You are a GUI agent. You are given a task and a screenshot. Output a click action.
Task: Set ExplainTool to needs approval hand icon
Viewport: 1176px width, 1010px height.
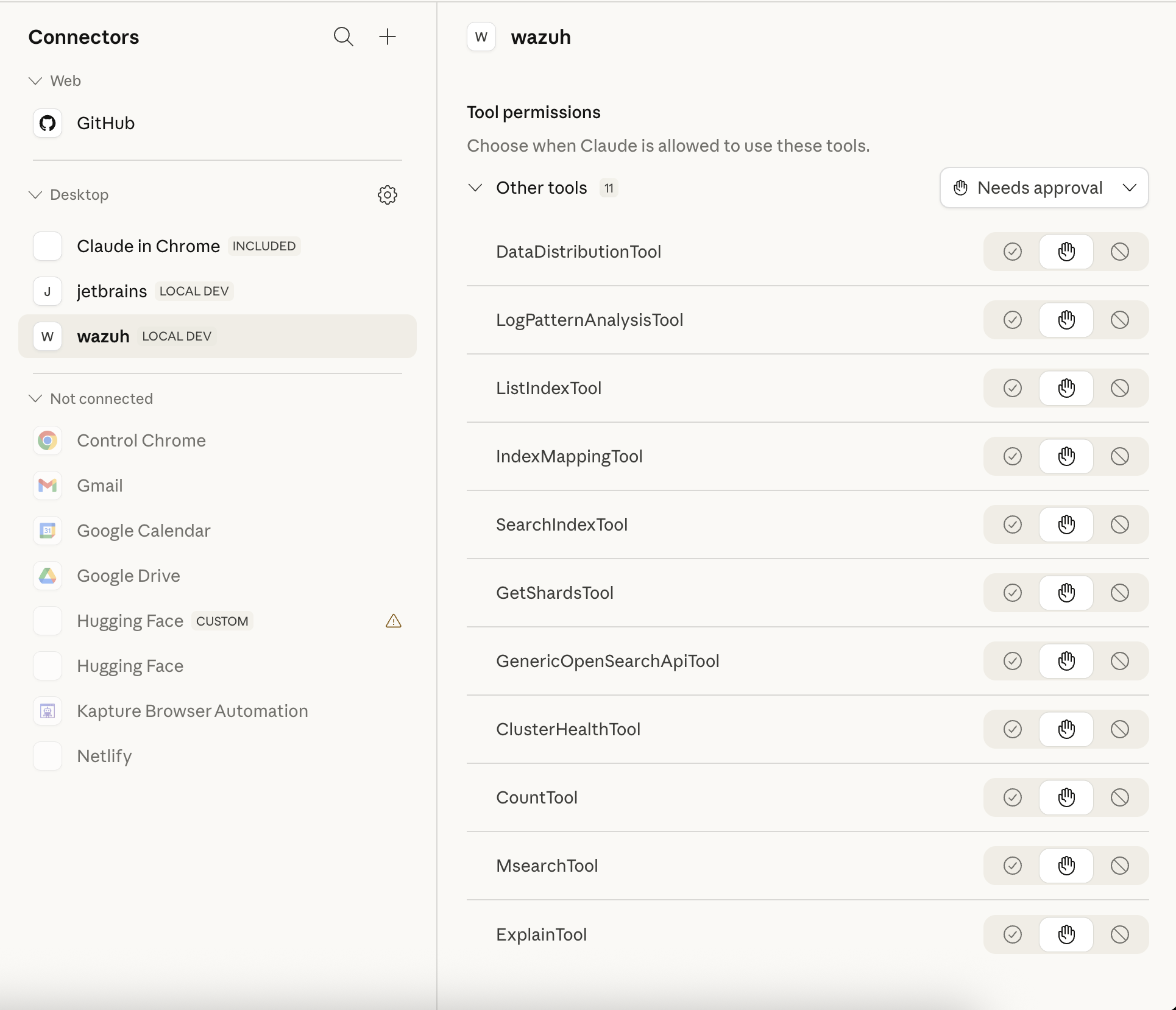click(1066, 934)
